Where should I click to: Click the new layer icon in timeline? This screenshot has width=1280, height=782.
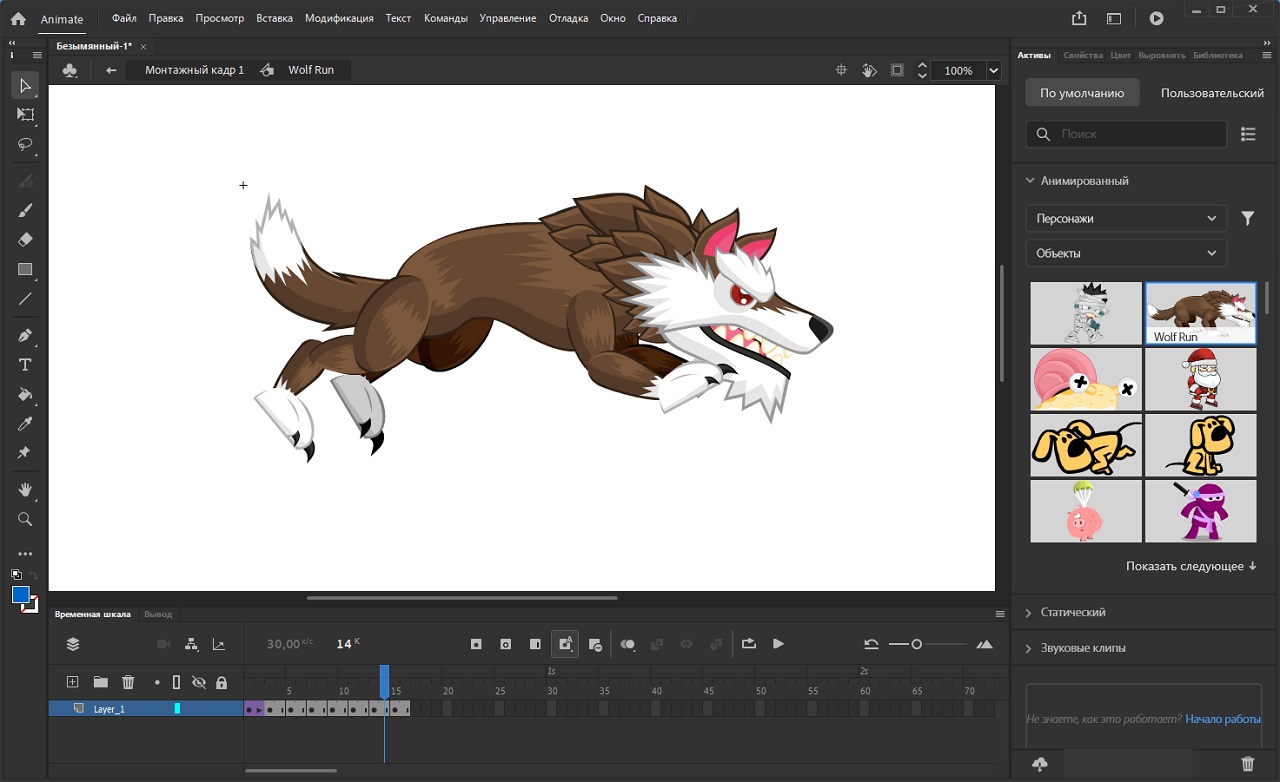[72, 682]
